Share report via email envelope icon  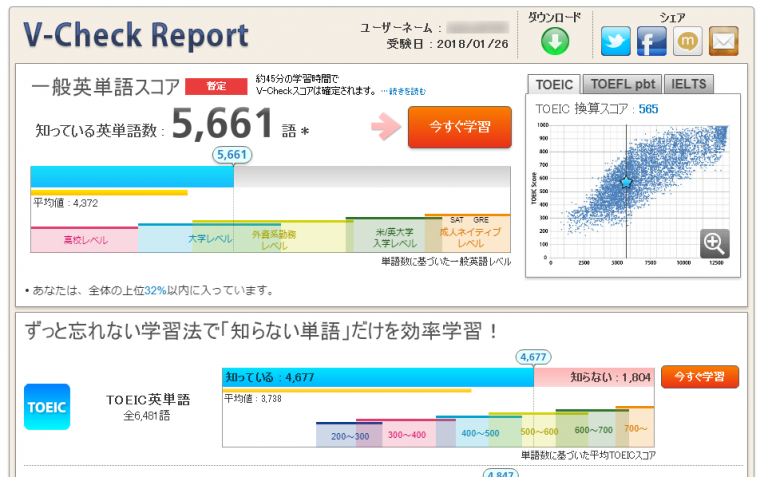coord(723,41)
